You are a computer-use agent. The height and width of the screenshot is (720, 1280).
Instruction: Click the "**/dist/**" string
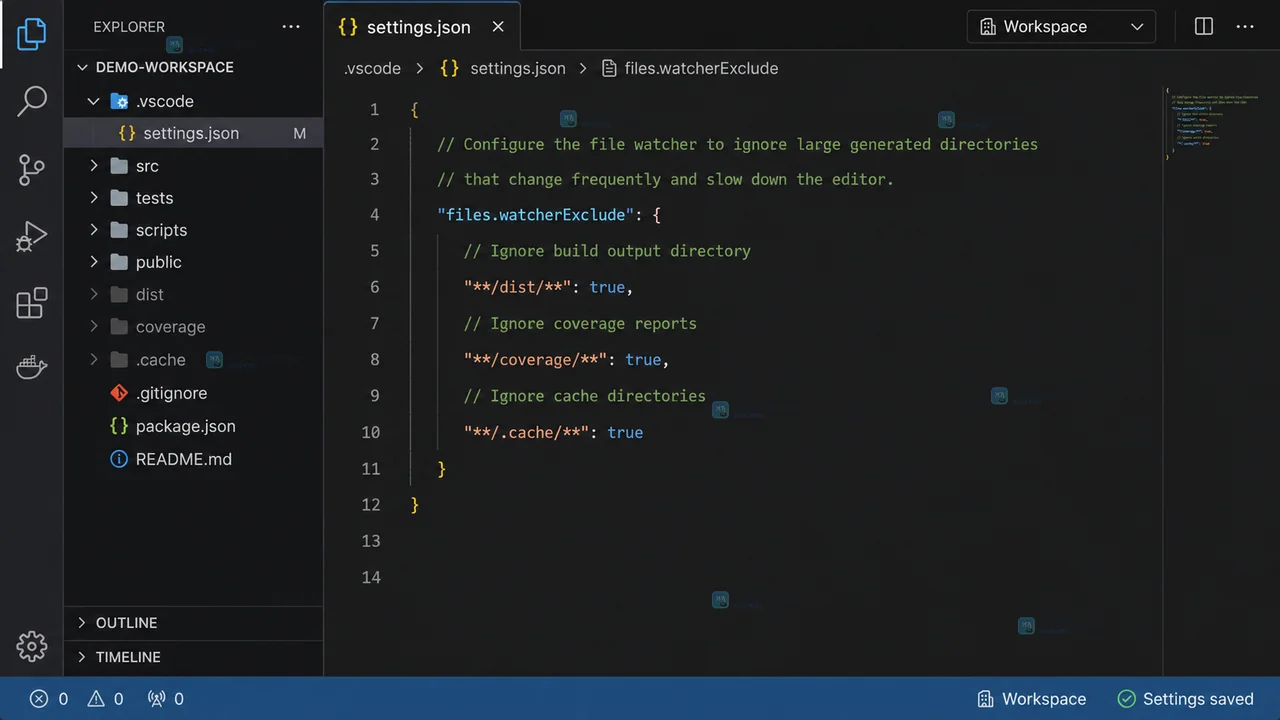(517, 287)
